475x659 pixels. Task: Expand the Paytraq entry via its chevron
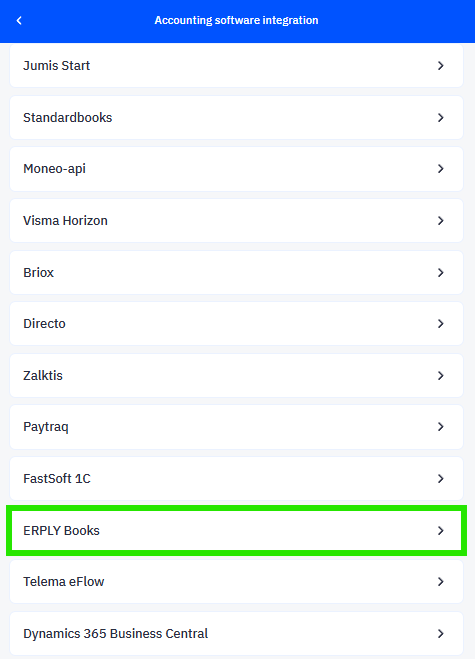441,427
